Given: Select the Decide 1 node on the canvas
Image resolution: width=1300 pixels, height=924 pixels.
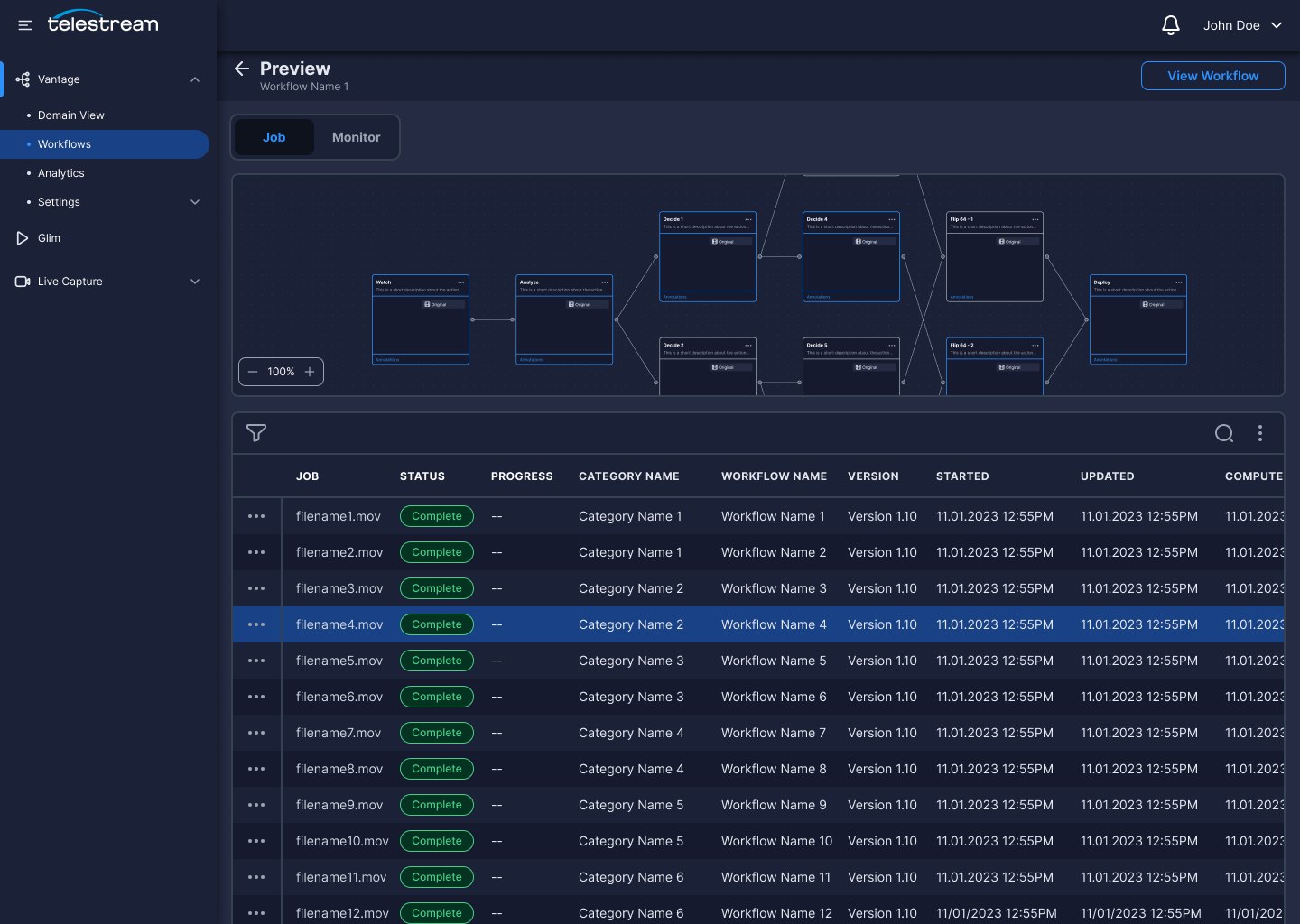Looking at the screenshot, I should click(708, 256).
